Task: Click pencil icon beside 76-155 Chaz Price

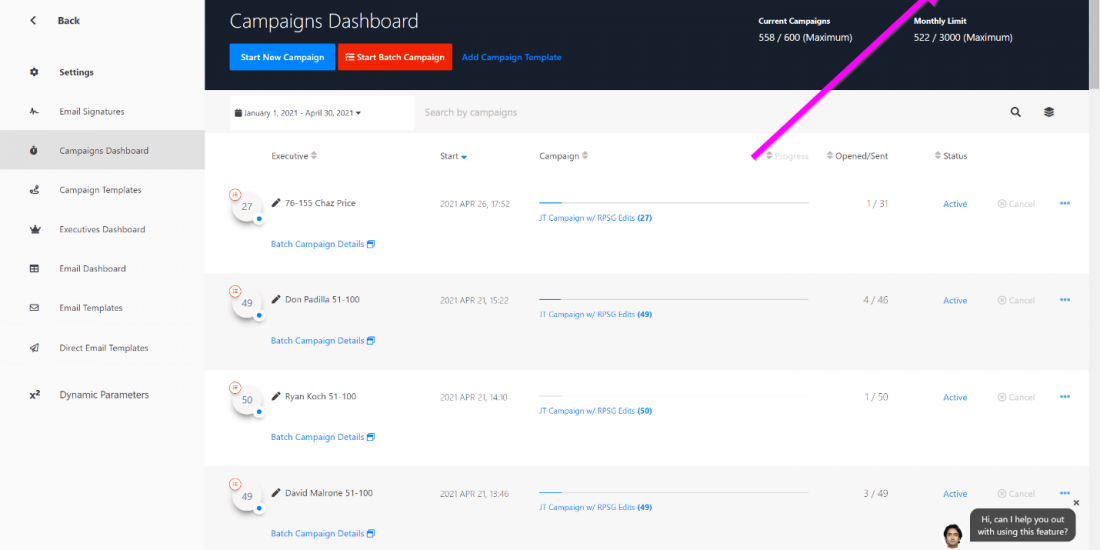Action: [x=276, y=203]
